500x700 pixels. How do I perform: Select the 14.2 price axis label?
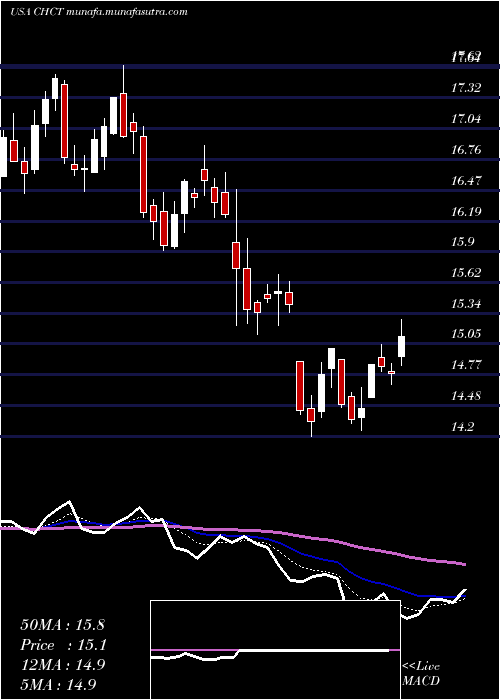(462, 427)
